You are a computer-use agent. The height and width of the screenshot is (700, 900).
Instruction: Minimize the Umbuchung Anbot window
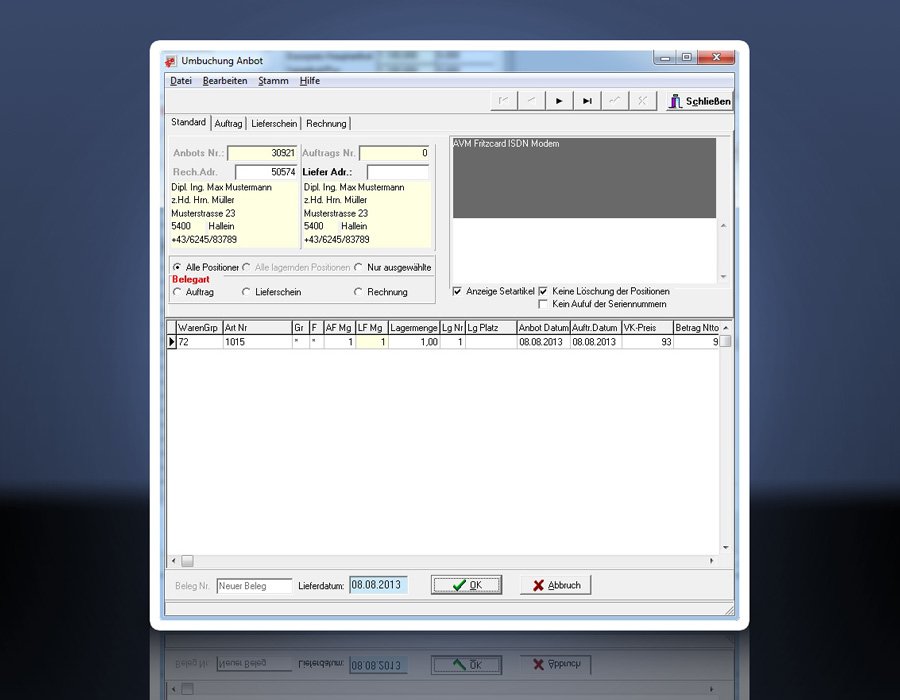click(x=665, y=57)
